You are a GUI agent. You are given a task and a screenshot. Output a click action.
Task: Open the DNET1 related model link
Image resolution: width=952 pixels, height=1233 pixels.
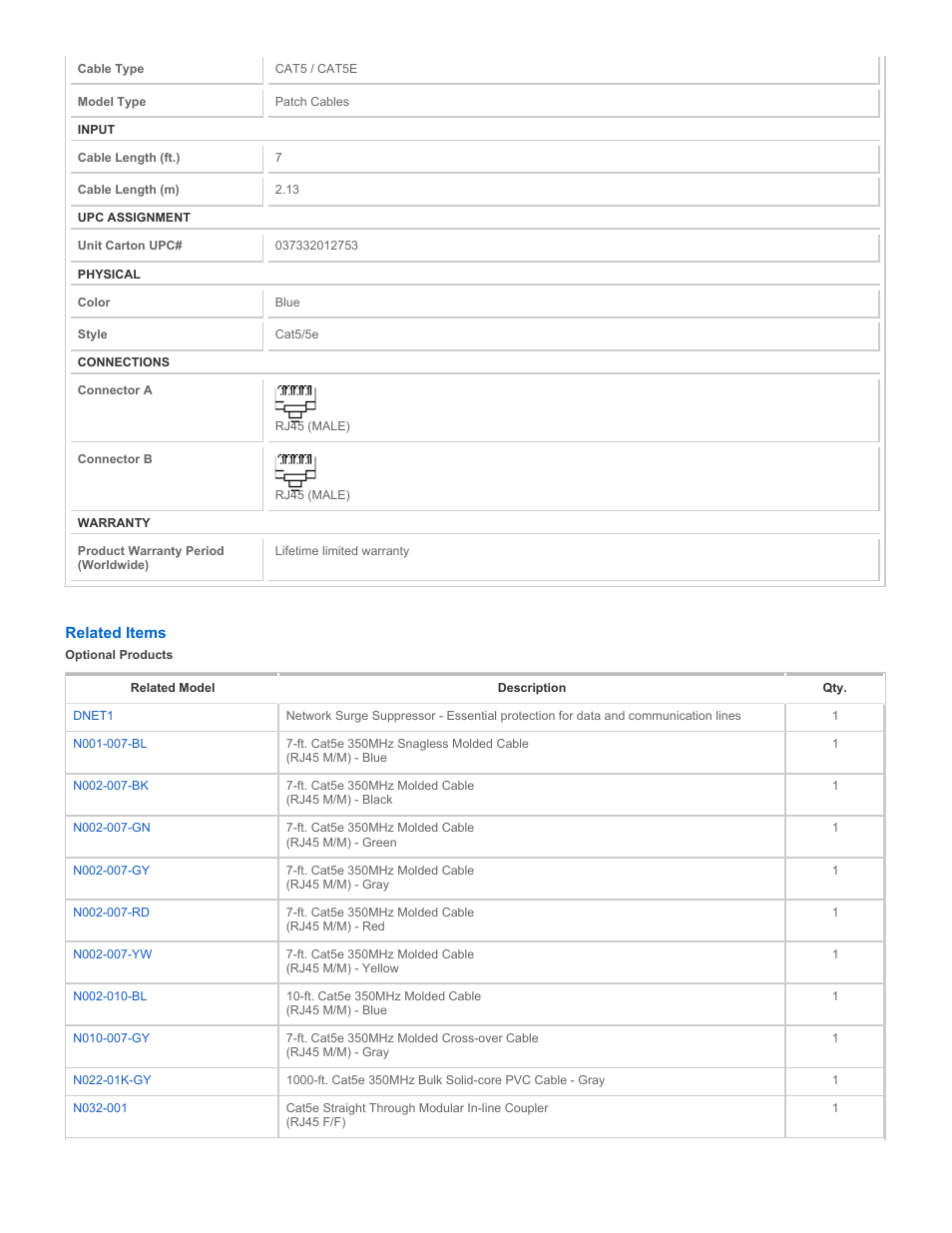point(93,716)
